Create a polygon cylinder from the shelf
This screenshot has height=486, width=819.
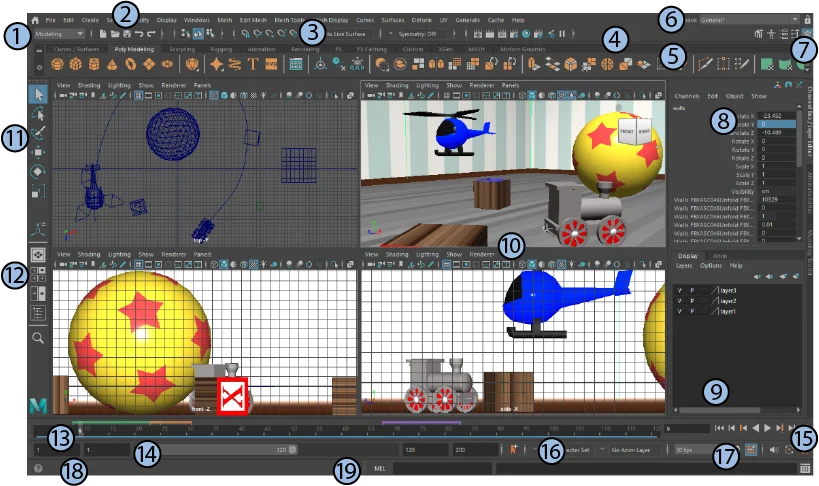click(x=94, y=64)
